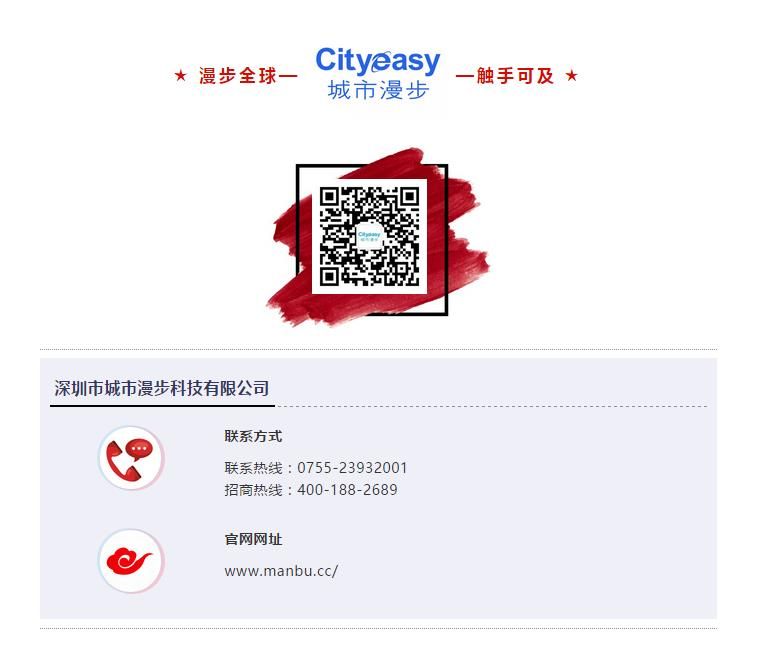This screenshot has width=760, height=662.
Task: Click the 招商热线 label
Action: (x=253, y=489)
